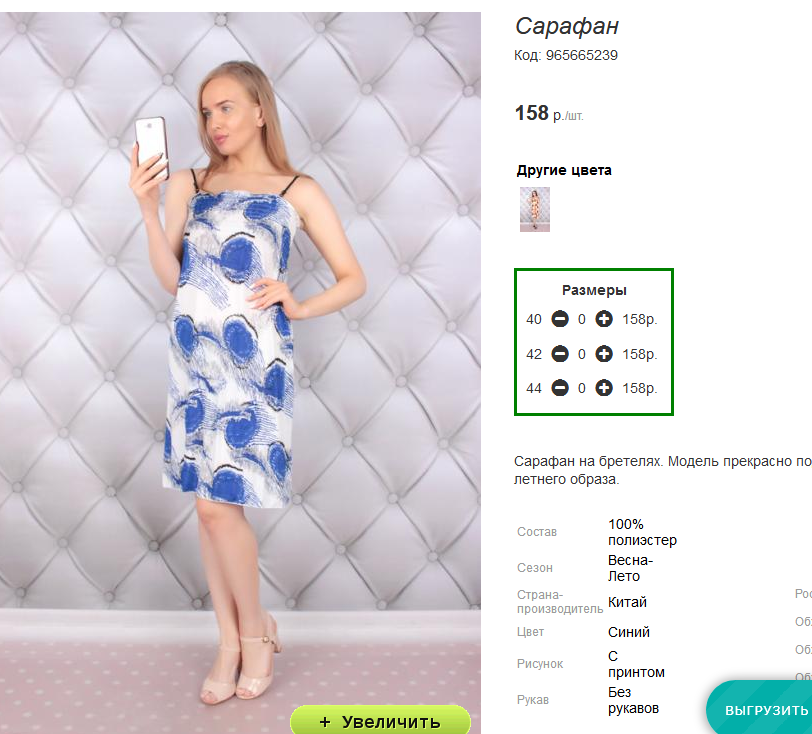Viewport: 812px width, 734px height.
Task: Click the Синий color value
Action: (629, 632)
